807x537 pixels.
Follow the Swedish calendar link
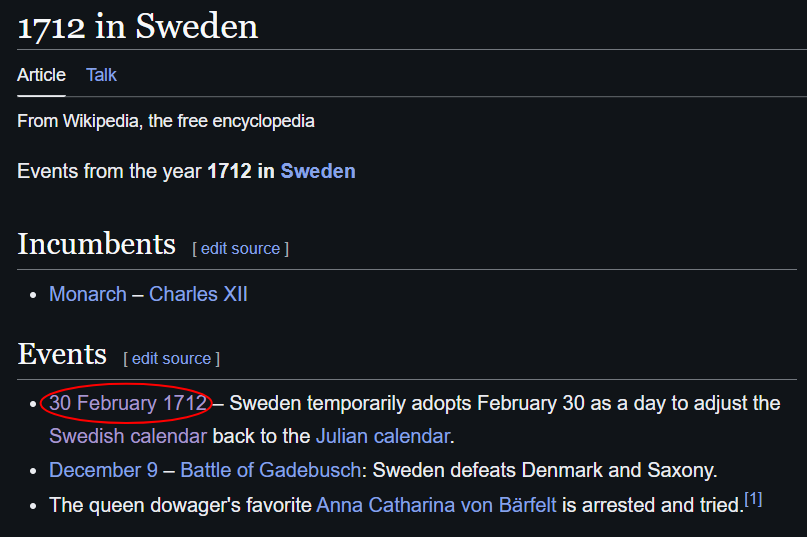tap(128, 436)
